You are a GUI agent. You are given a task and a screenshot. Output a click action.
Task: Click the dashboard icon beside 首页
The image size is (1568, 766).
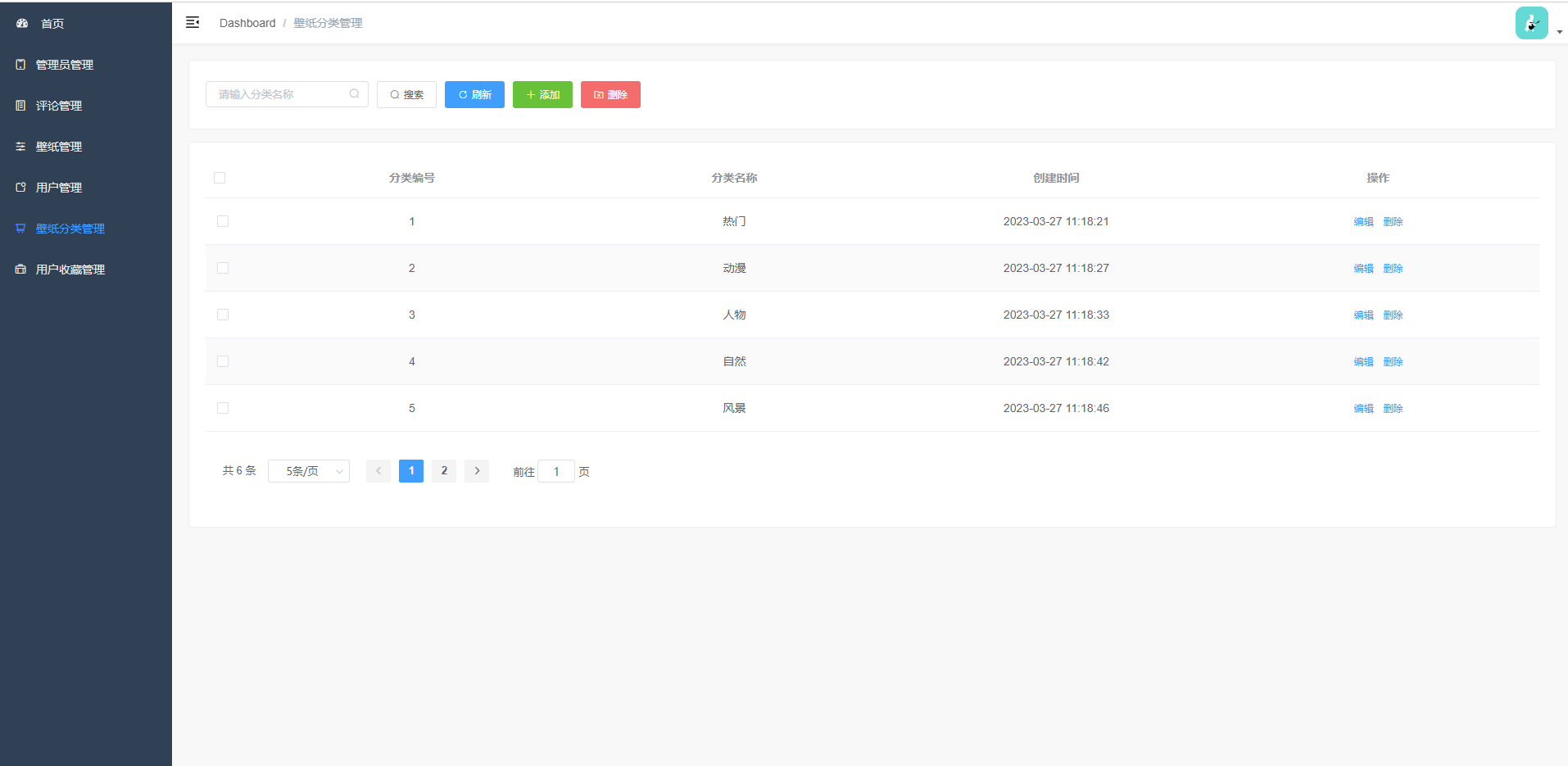tap(22, 24)
